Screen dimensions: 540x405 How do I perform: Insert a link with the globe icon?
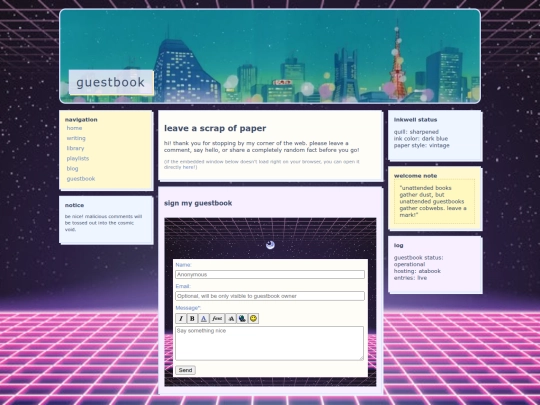tap(242, 319)
